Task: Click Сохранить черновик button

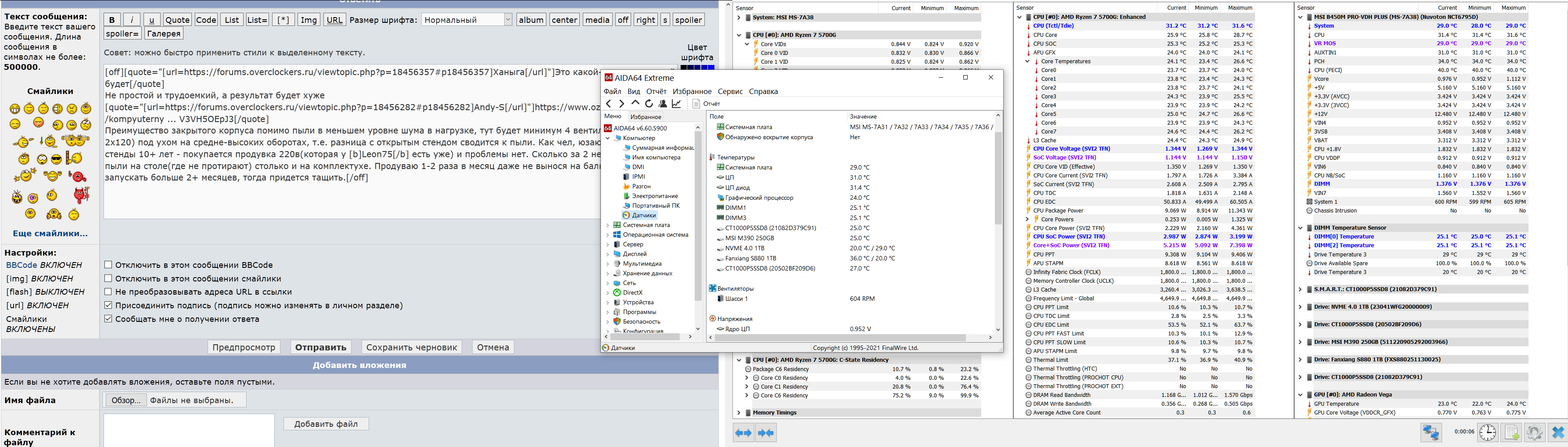Action: [412, 347]
